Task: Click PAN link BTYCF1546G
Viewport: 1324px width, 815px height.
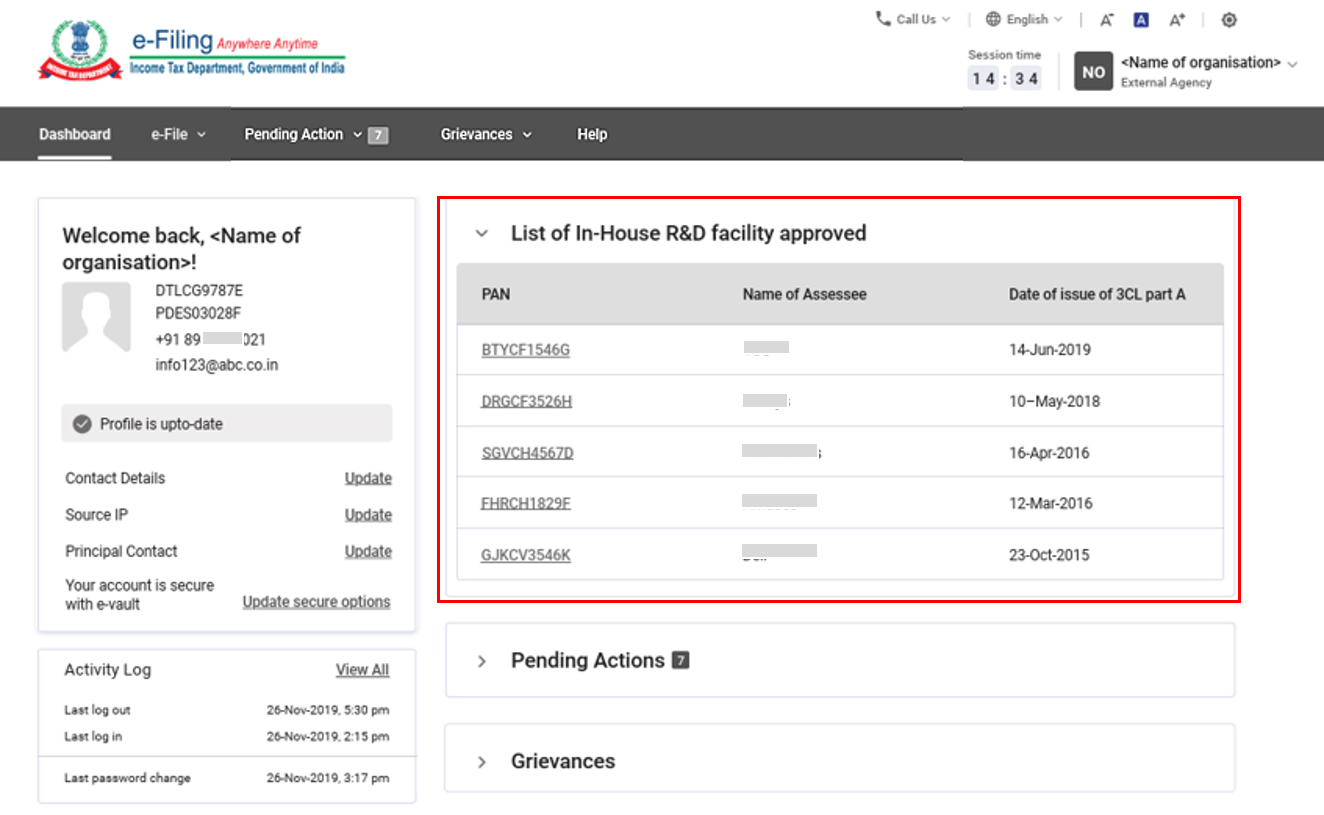Action: pos(525,350)
